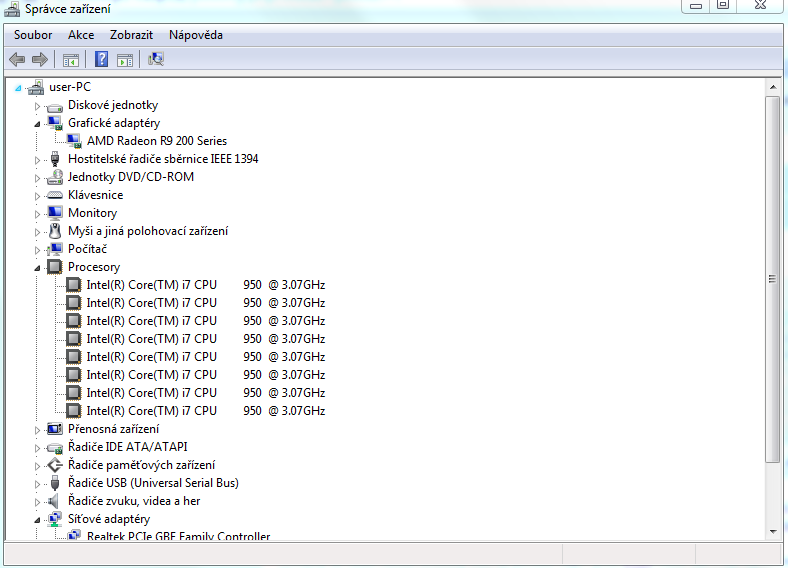Select the user-PC label

pyautogui.click(x=70, y=87)
